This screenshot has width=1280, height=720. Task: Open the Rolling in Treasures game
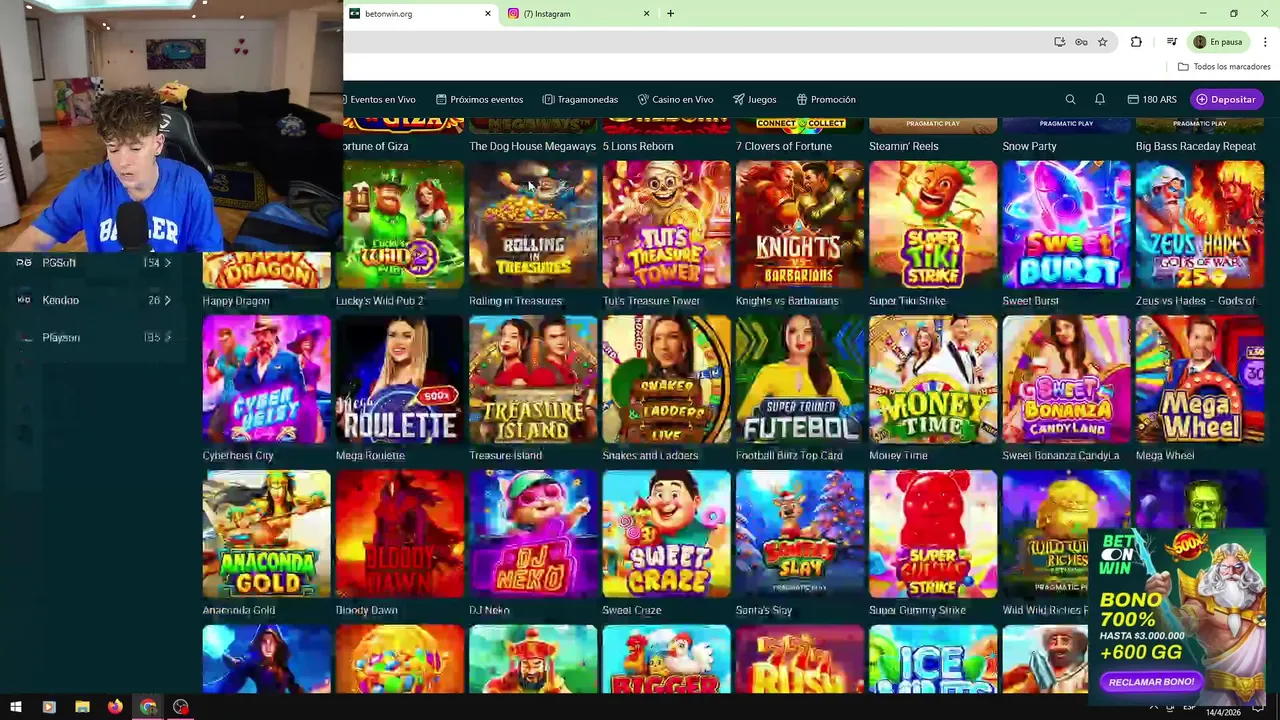point(533,225)
